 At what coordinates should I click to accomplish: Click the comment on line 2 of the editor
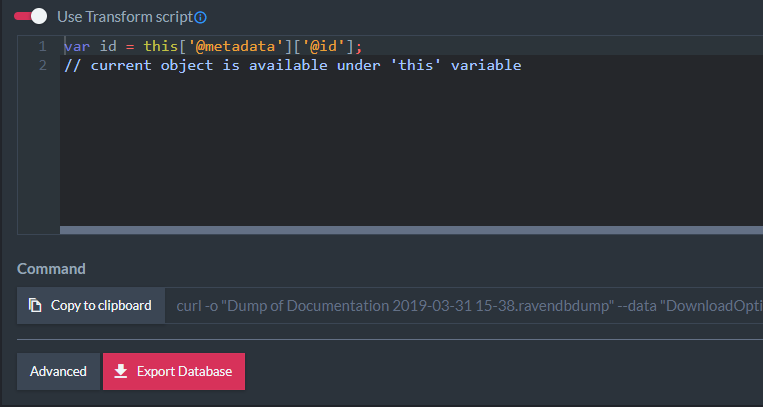pos(292,65)
